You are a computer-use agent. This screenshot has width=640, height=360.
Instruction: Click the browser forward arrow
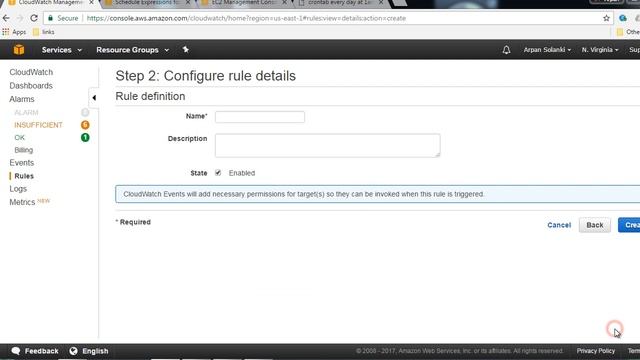point(20,18)
